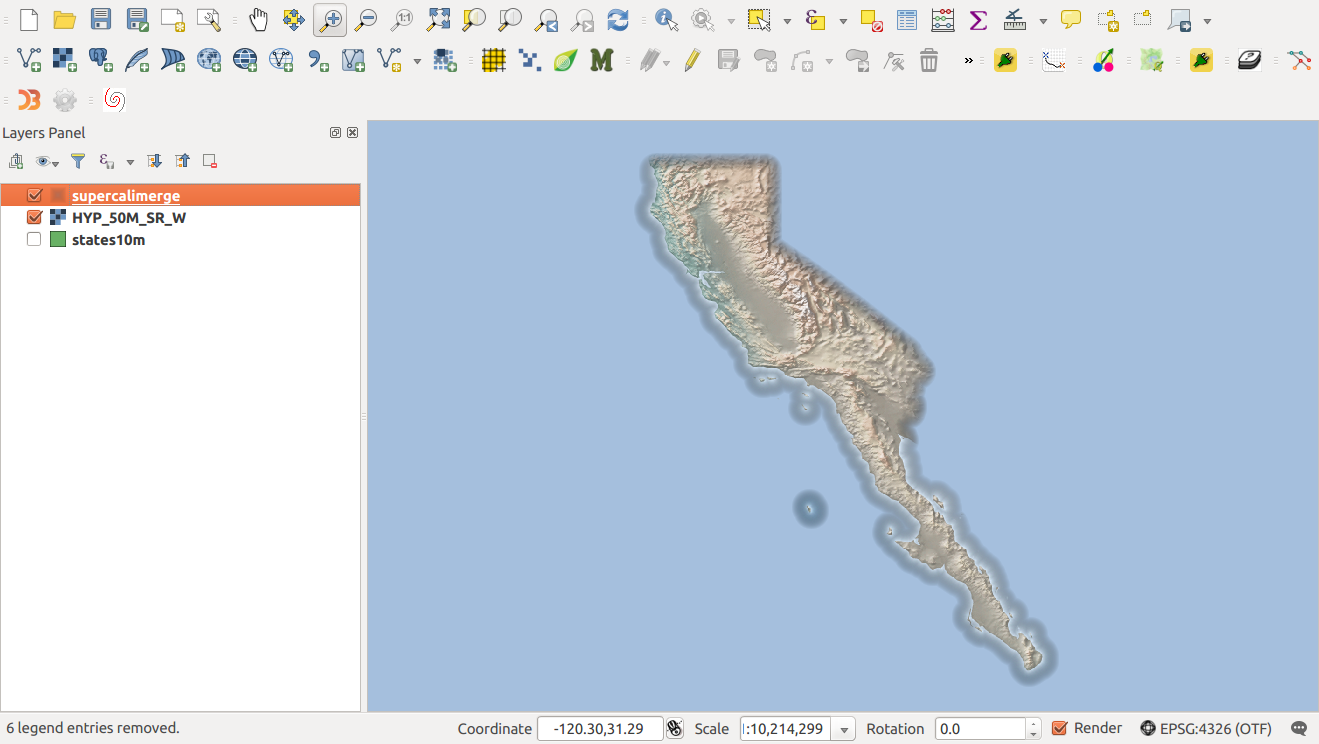Zoom to full extent
This screenshot has width=1319, height=744.
438,19
